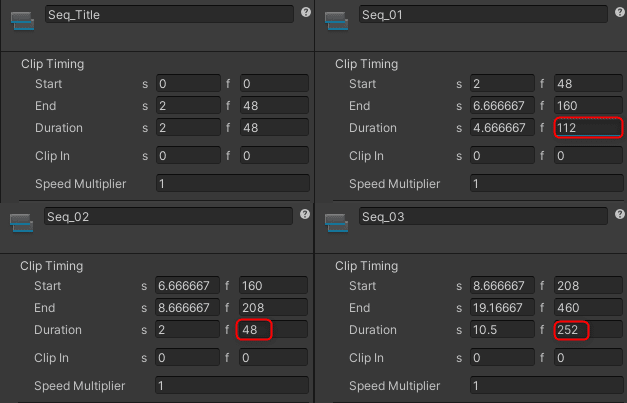Image resolution: width=627 pixels, height=403 pixels.
Task: Click Seq_02 Start seconds field 6.666667
Action: 187,285
